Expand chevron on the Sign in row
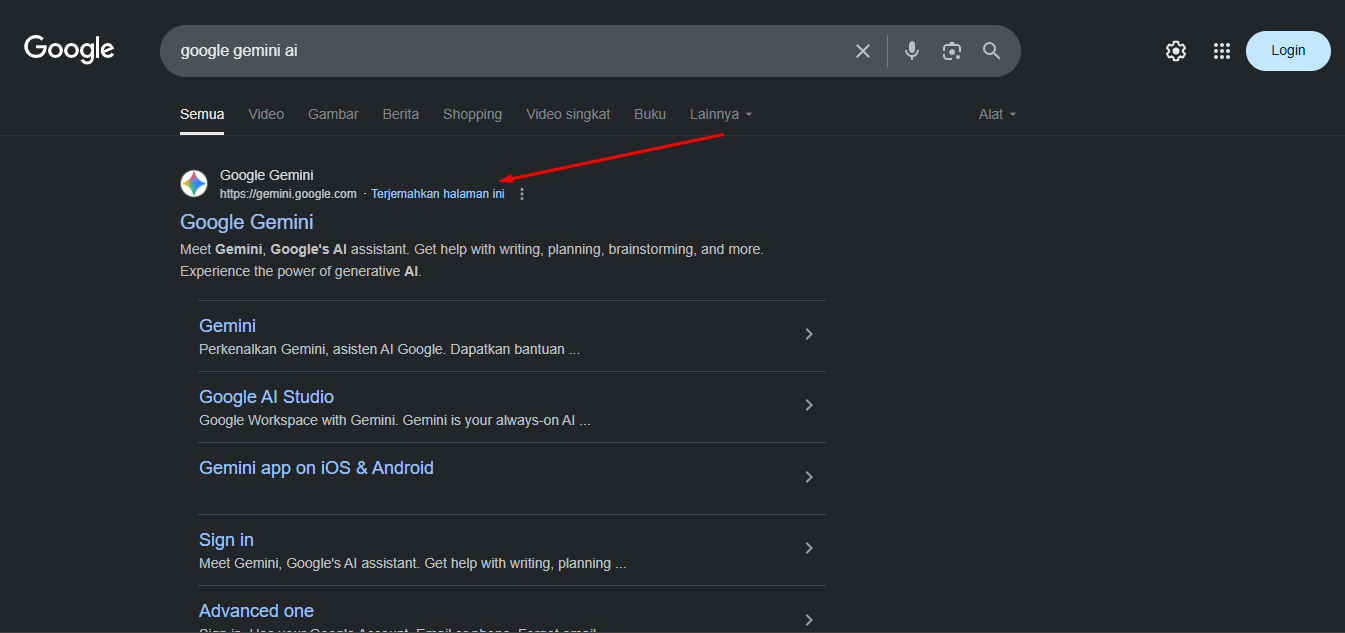Viewport: 1345px width, 633px height. point(809,548)
